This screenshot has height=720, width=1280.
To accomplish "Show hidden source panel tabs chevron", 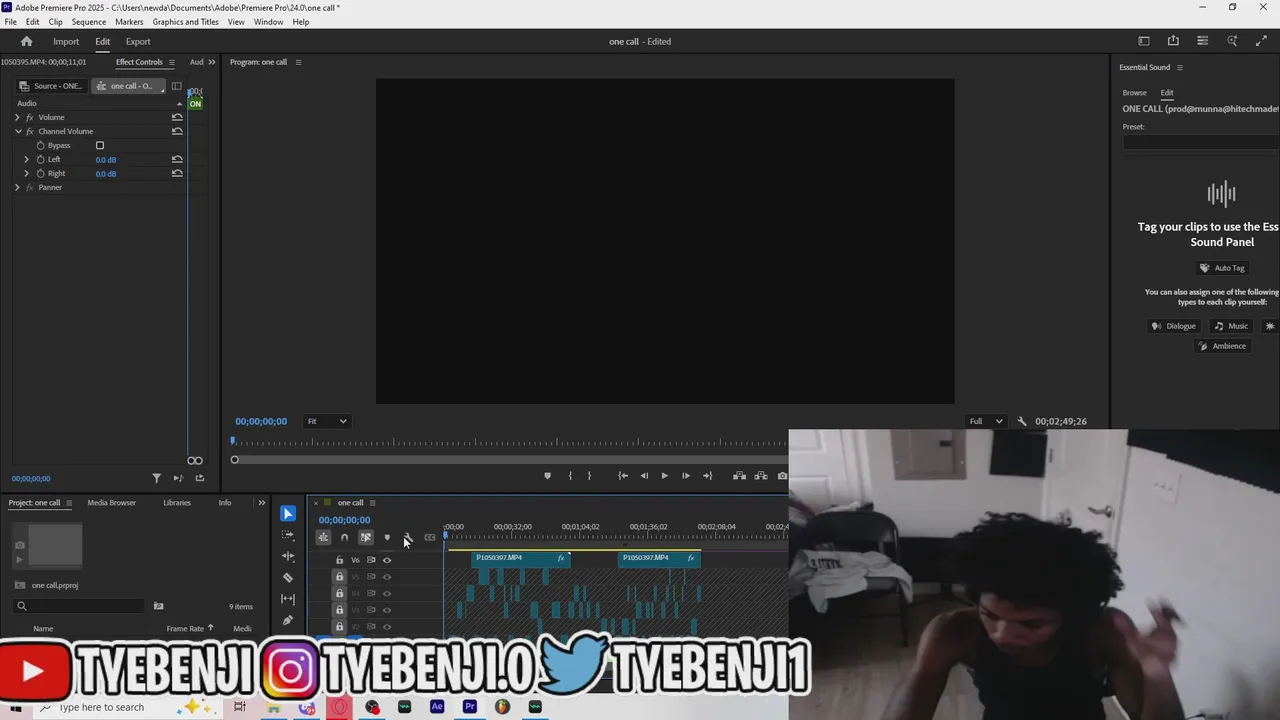I will pos(211,62).
